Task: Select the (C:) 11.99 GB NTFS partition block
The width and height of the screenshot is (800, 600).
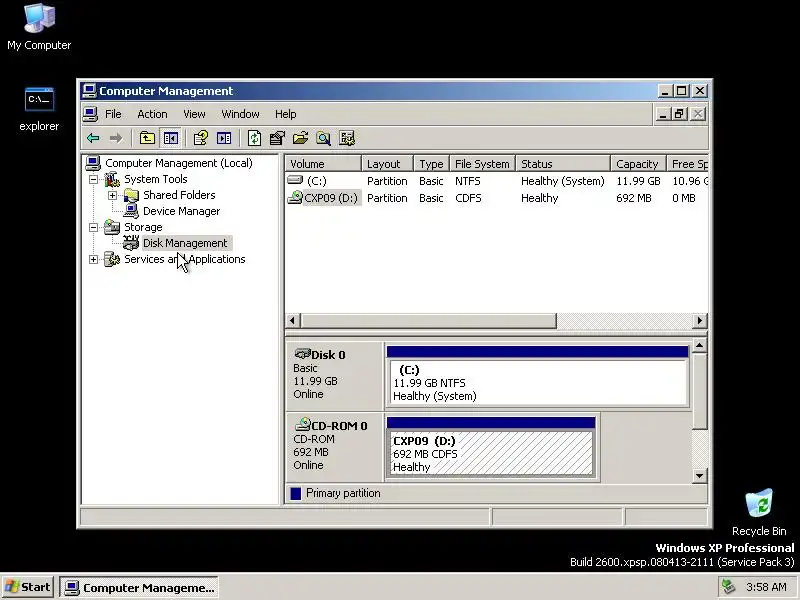Action: (538, 377)
